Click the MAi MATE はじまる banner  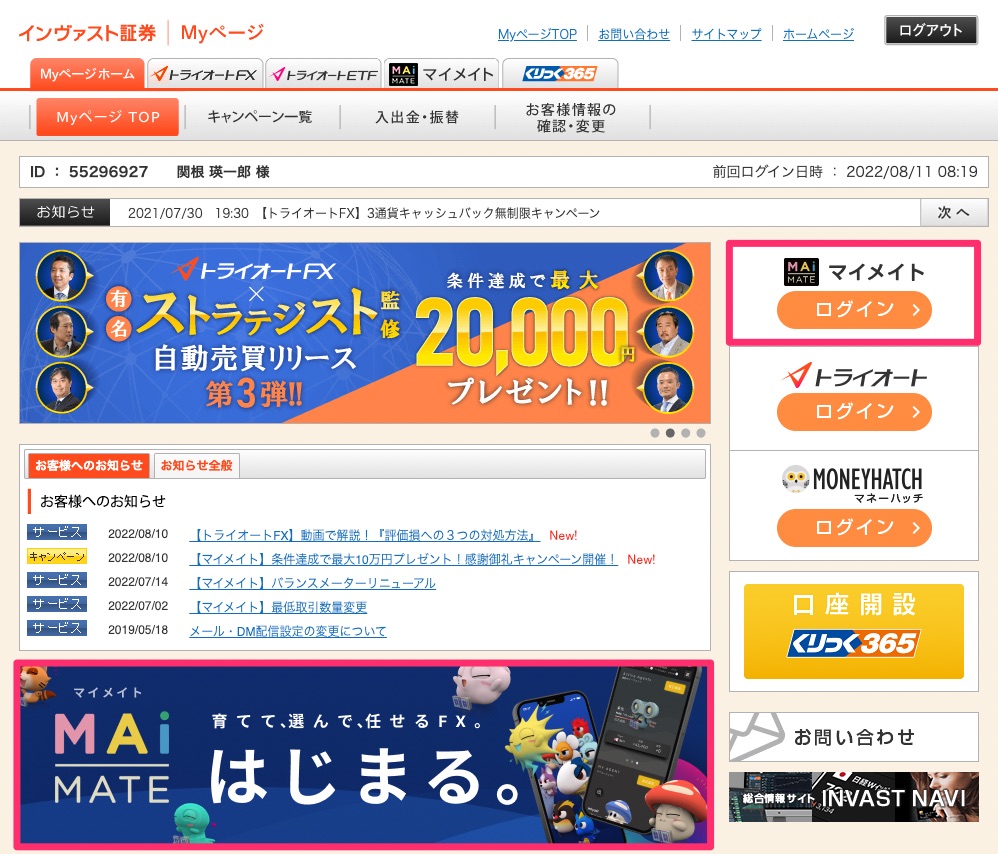click(x=364, y=754)
